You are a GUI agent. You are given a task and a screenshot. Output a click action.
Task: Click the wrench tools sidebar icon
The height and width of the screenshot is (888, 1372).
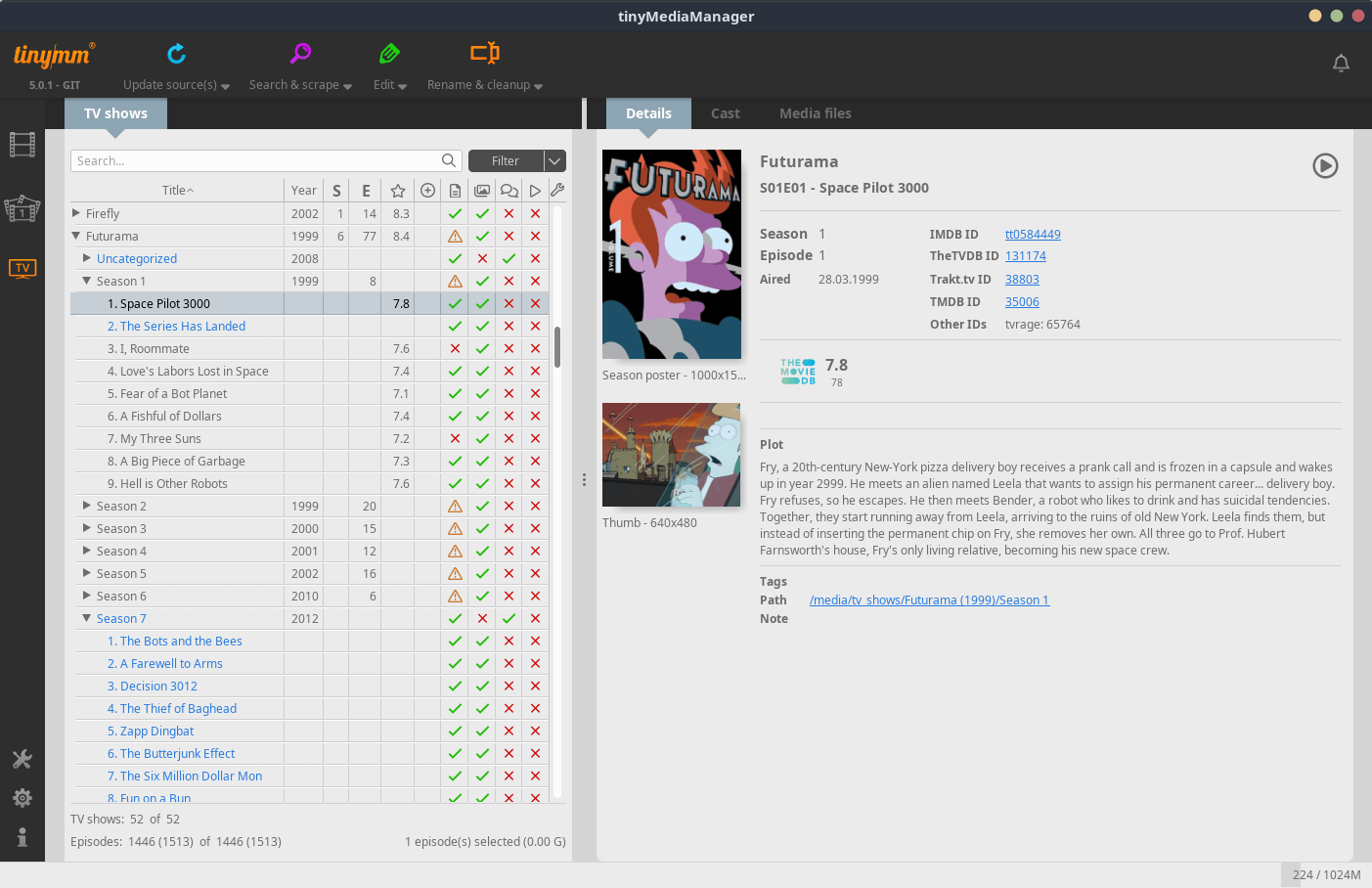(x=22, y=760)
